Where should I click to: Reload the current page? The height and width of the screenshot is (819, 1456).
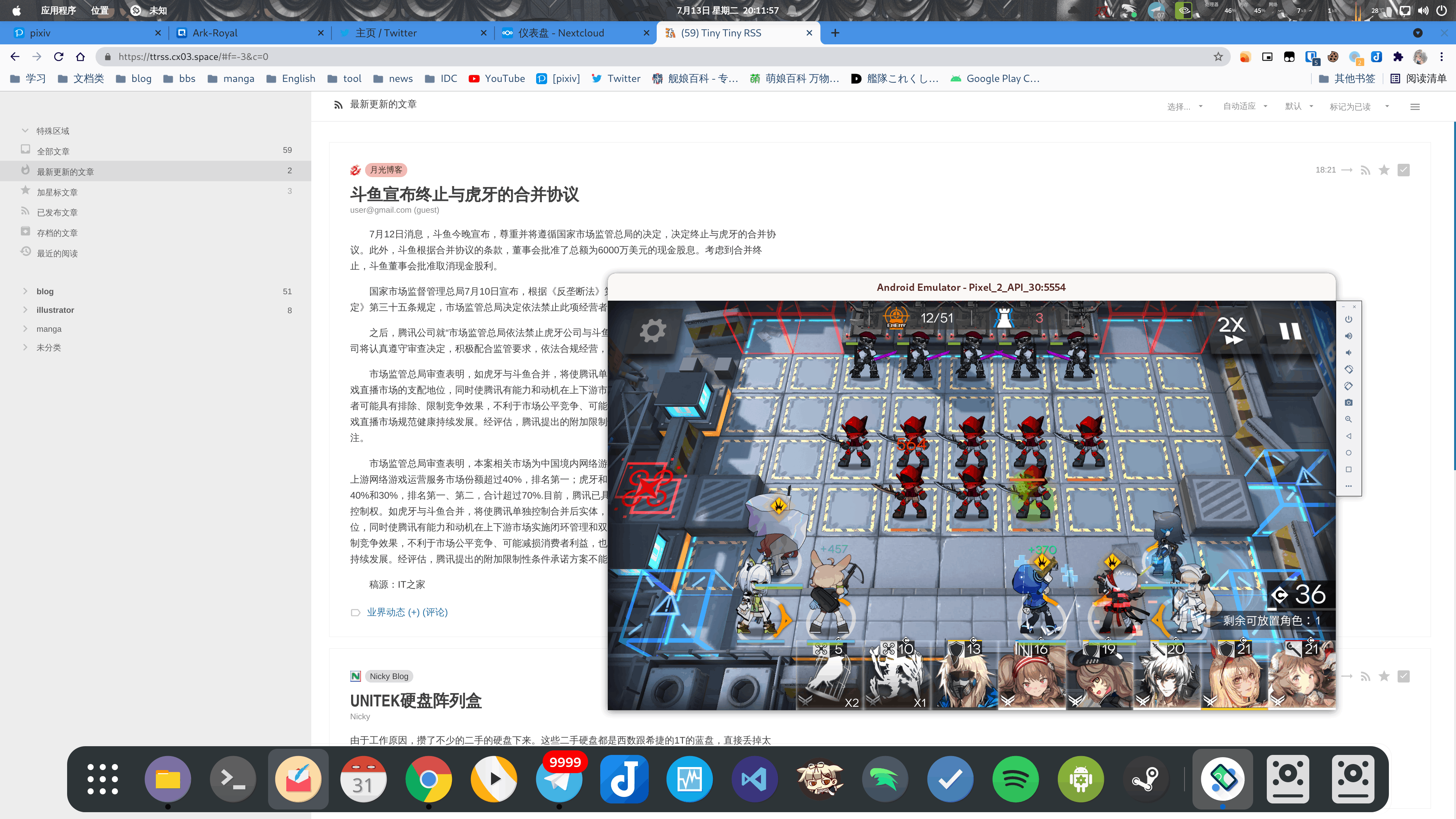click(59, 56)
